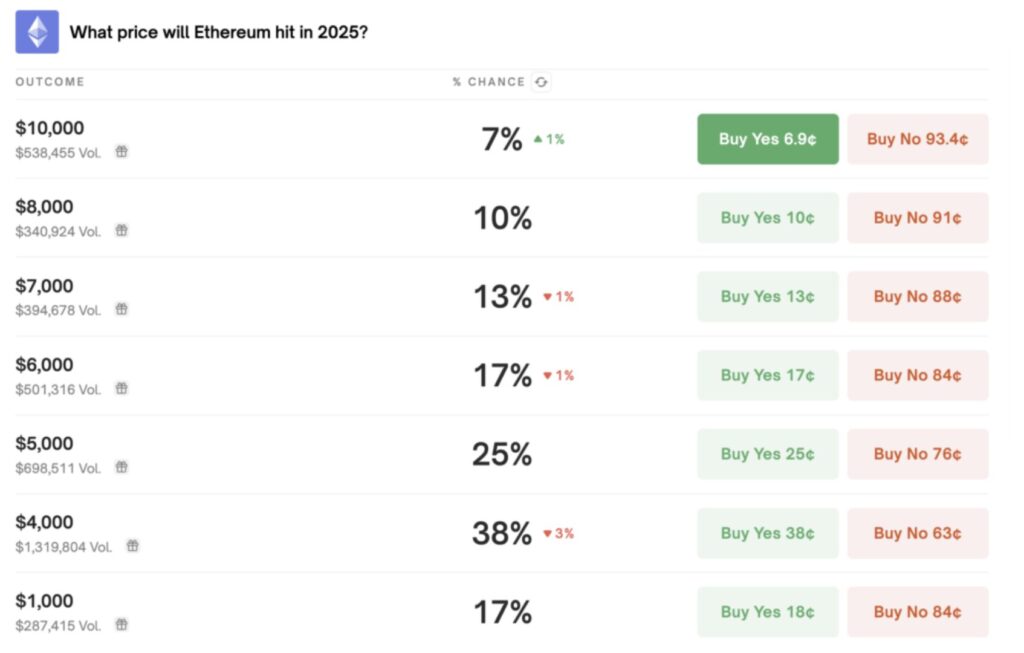Image resolution: width=1024 pixels, height=653 pixels.
Task: Click the gift icon under $6,000 outcome
Action: click(x=121, y=388)
